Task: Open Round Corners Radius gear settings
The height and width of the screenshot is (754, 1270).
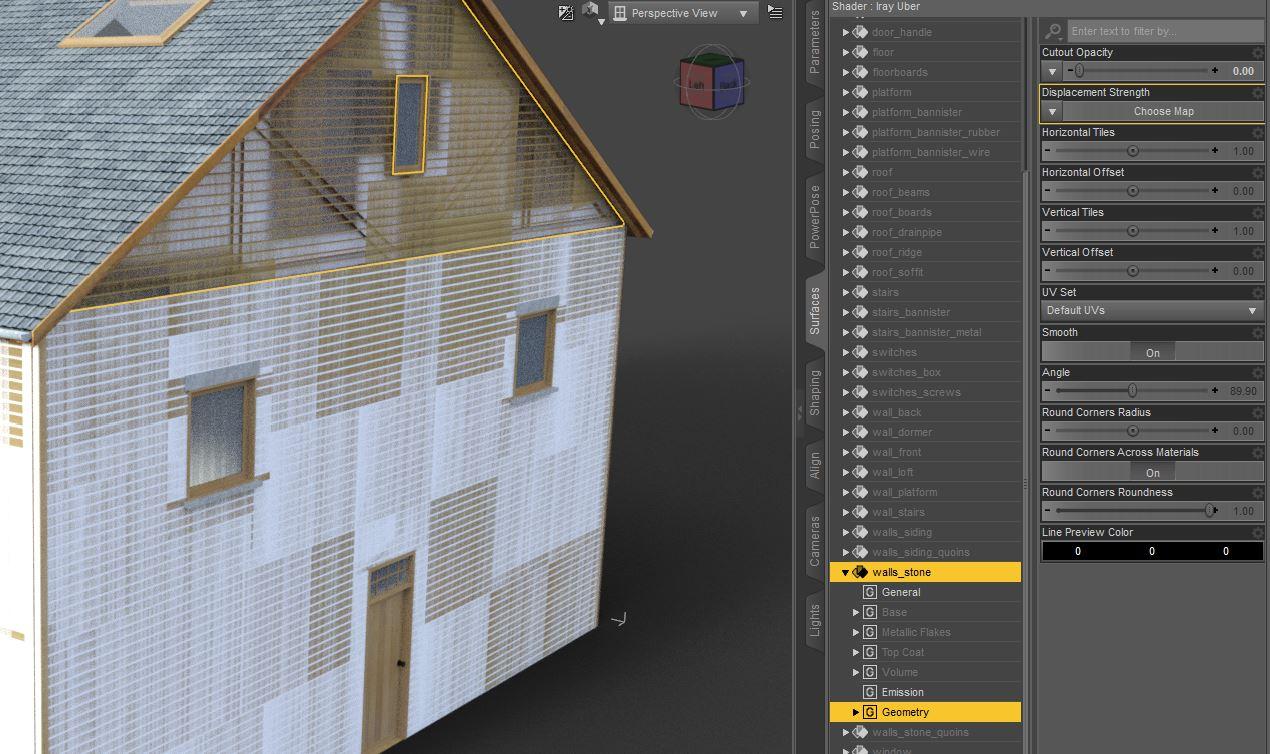Action: [x=1258, y=413]
